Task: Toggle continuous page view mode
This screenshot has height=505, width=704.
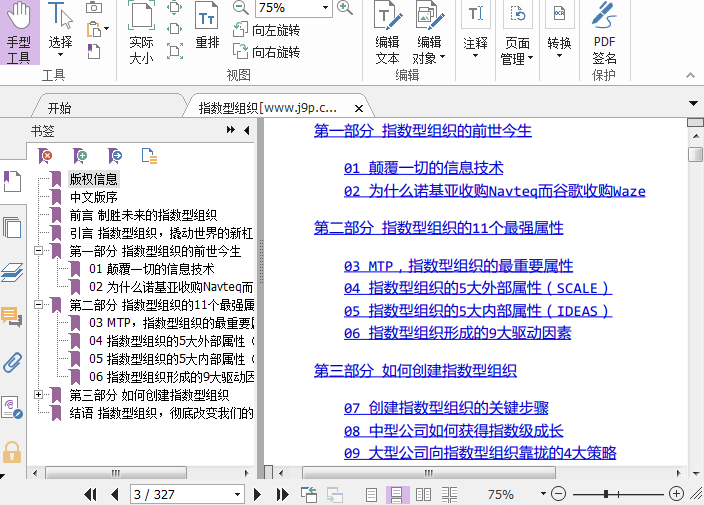Action: click(397, 495)
